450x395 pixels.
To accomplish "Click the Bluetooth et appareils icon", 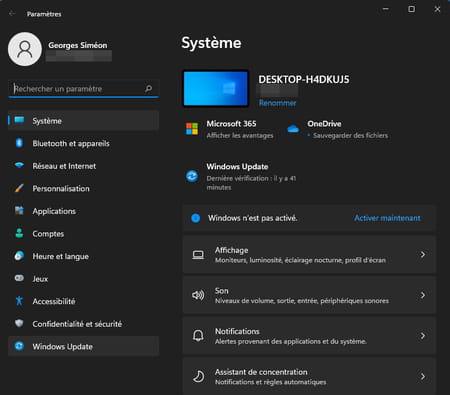I will (19, 143).
